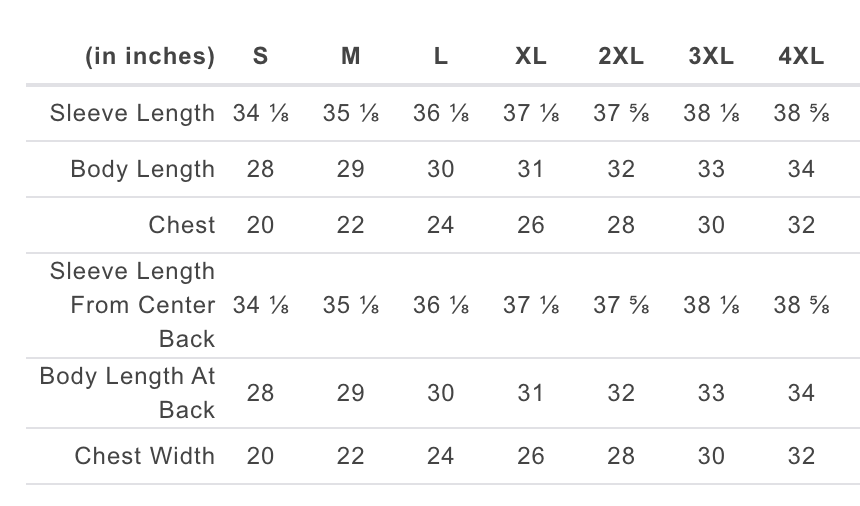The width and height of the screenshot is (860, 506).
Task: Click Chest value 26 under XL
Action: coord(531,225)
